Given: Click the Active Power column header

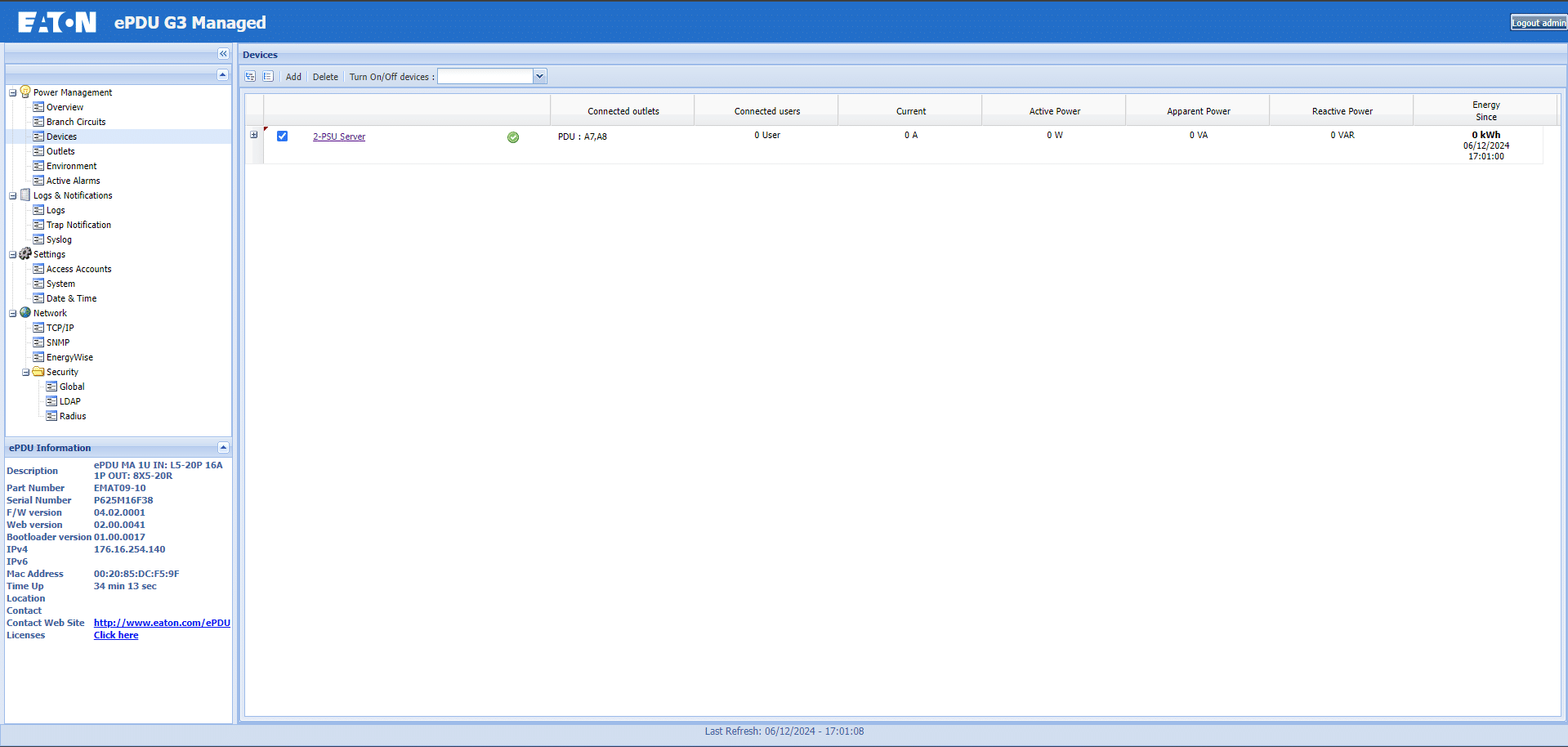Looking at the screenshot, I should [1054, 111].
